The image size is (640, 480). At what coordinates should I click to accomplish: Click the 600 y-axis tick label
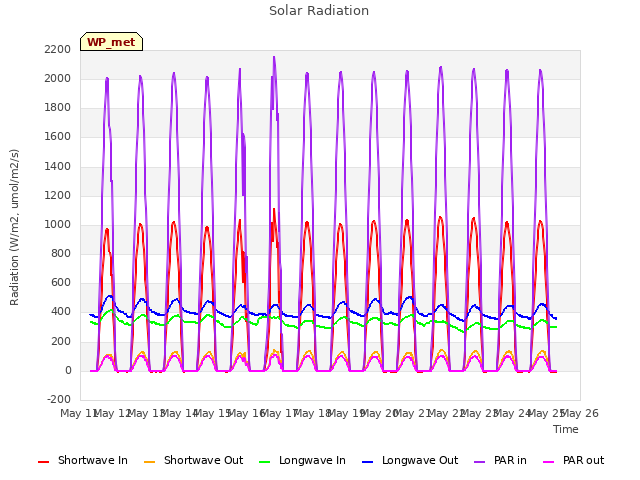pos(61,282)
